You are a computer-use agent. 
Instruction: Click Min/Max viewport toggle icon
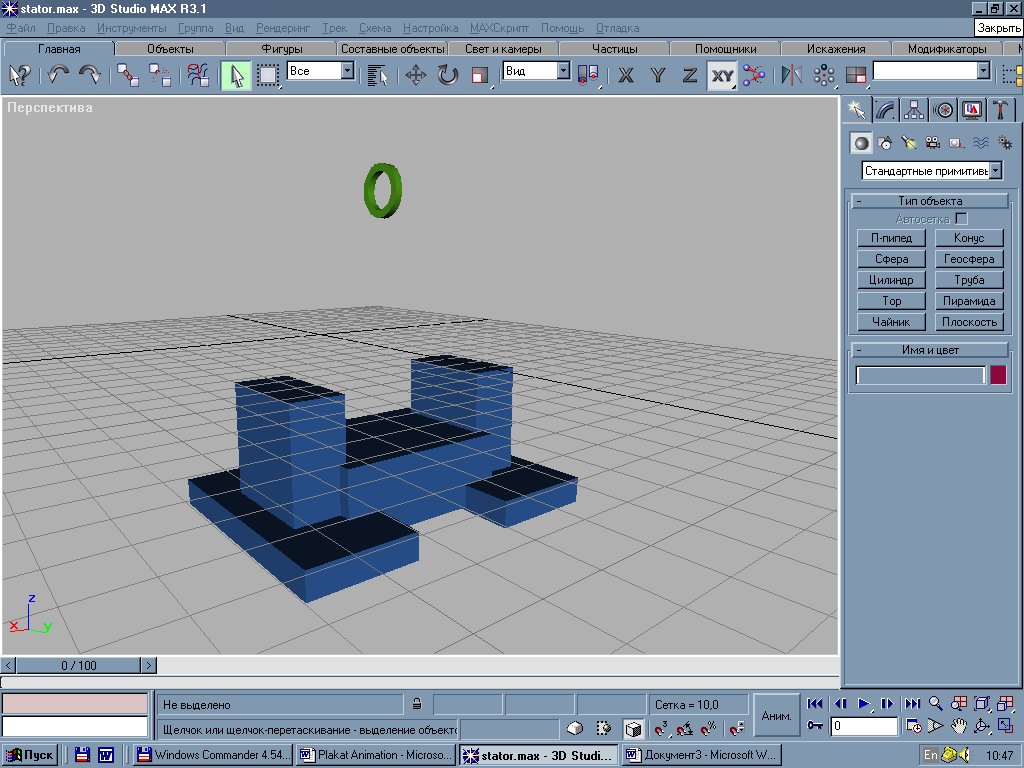click(1005, 726)
